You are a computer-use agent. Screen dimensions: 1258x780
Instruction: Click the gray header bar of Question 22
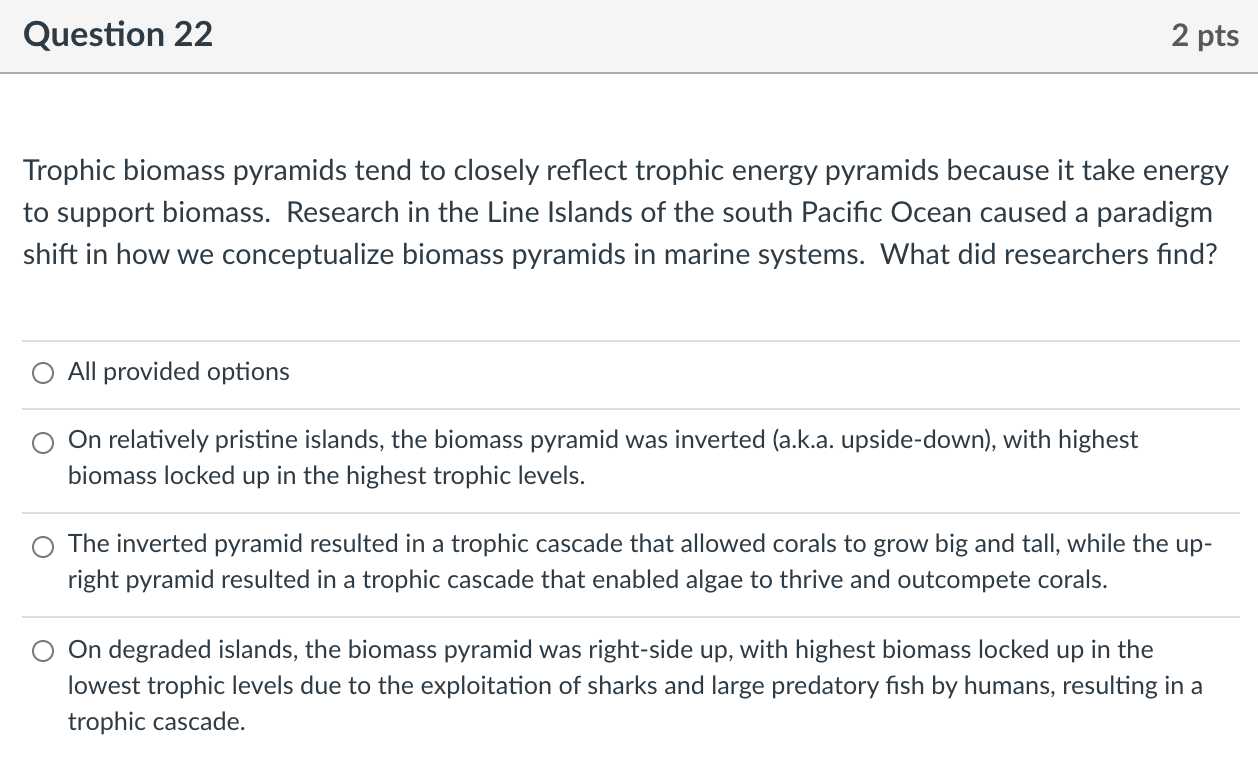[x=629, y=35]
